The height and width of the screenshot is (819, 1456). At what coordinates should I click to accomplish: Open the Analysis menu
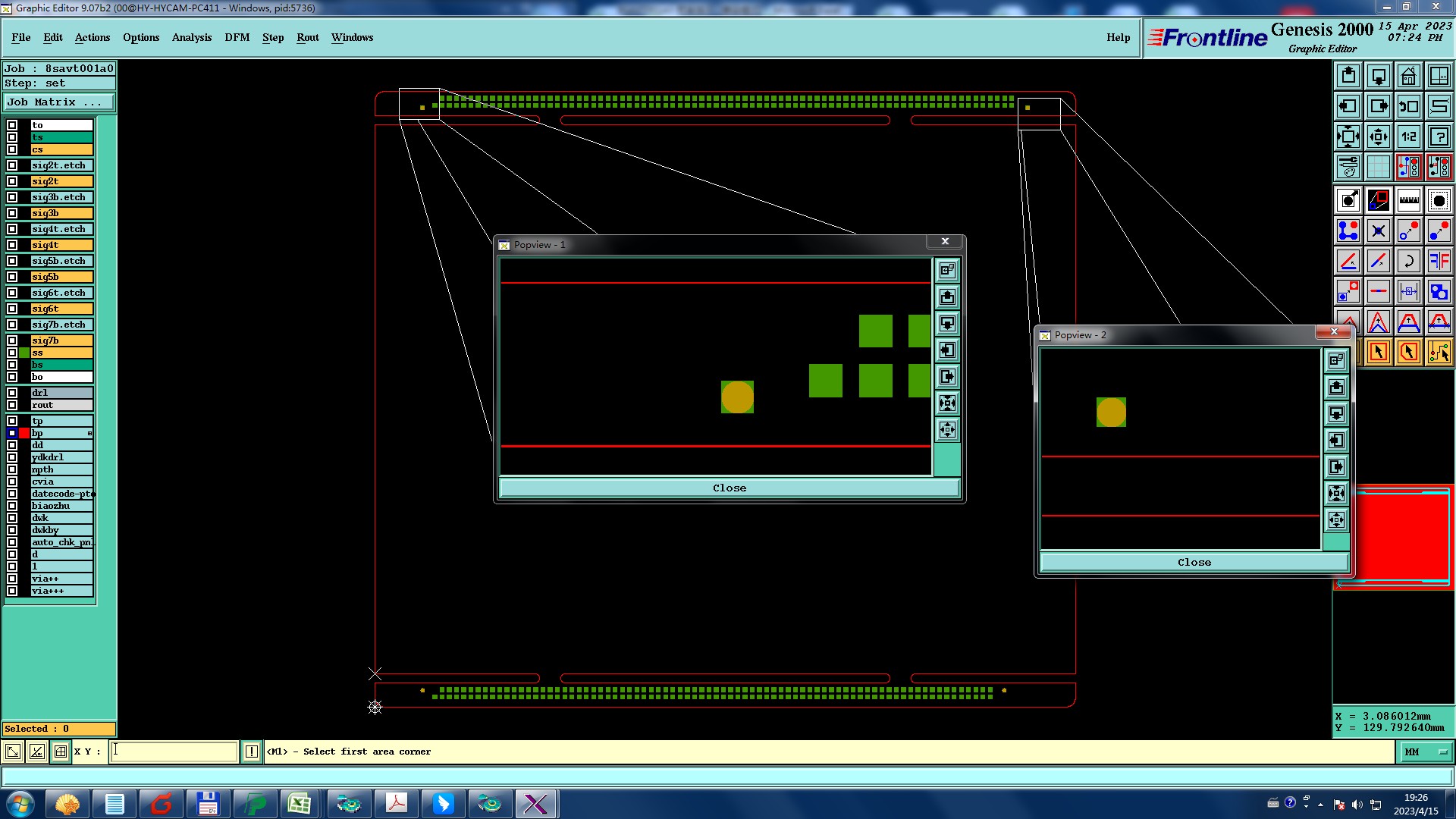pyautogui.click(x=191, y=37)
